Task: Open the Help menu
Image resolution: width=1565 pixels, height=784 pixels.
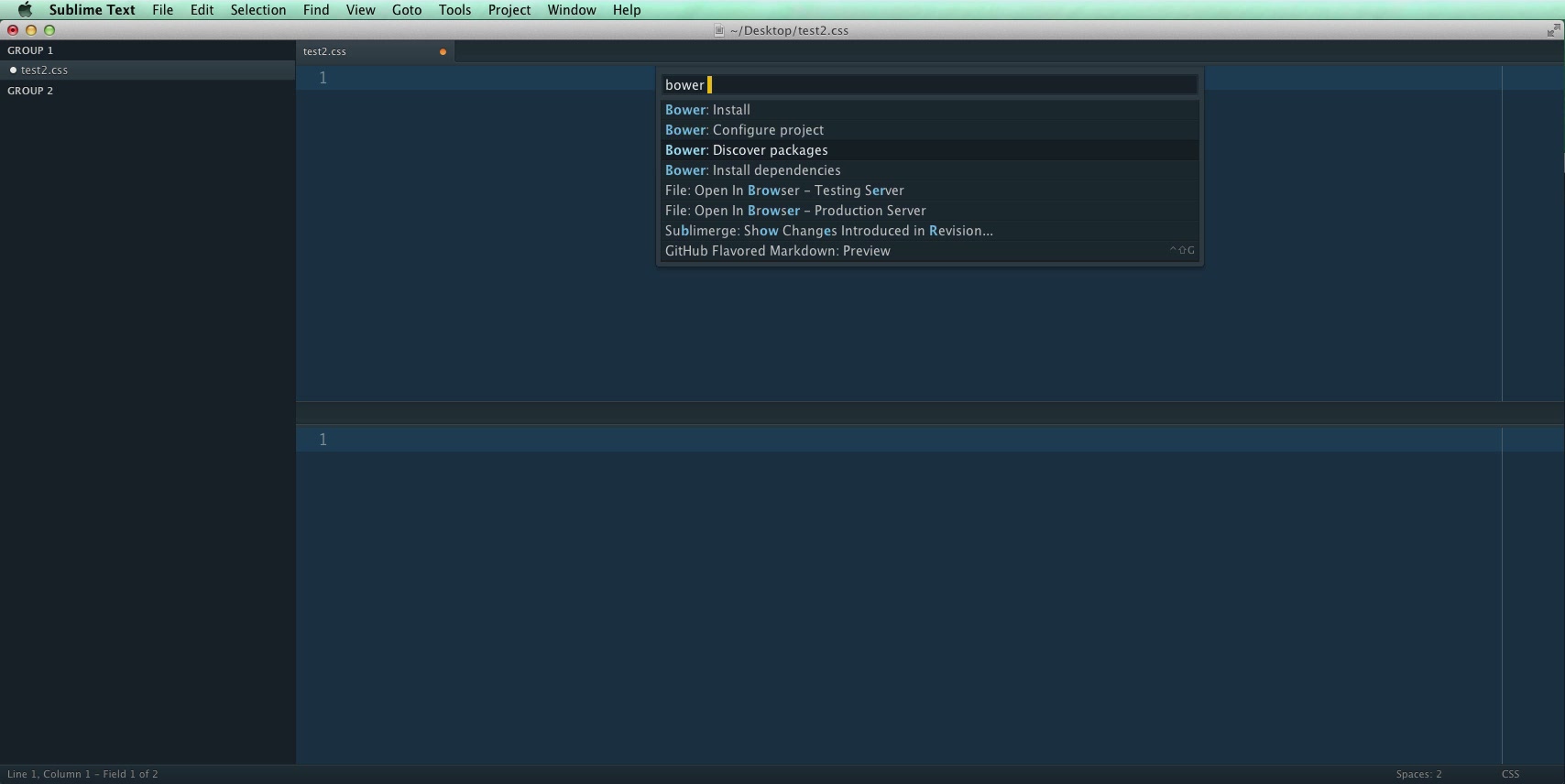Action: coord(627,10)
